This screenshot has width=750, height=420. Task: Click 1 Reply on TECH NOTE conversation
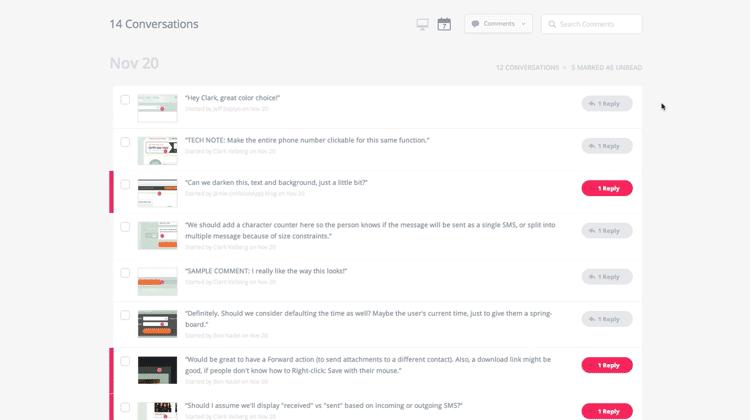click(607, 145)
